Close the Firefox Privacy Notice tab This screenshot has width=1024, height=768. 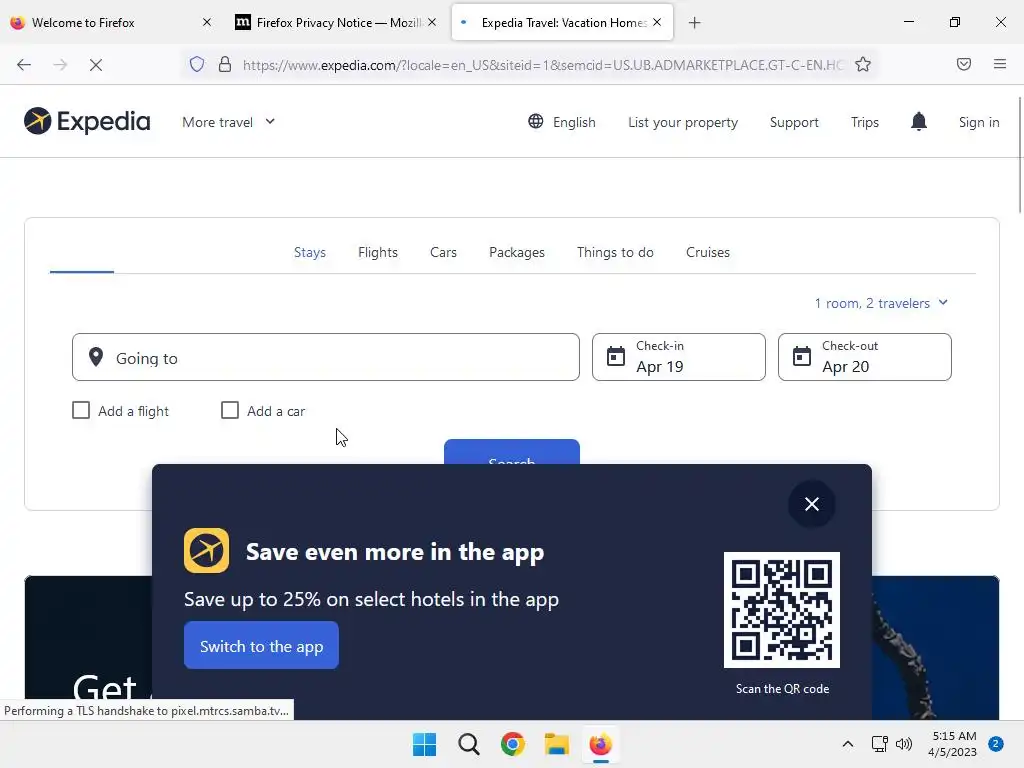pyautogui.click(x=432, y=22)
